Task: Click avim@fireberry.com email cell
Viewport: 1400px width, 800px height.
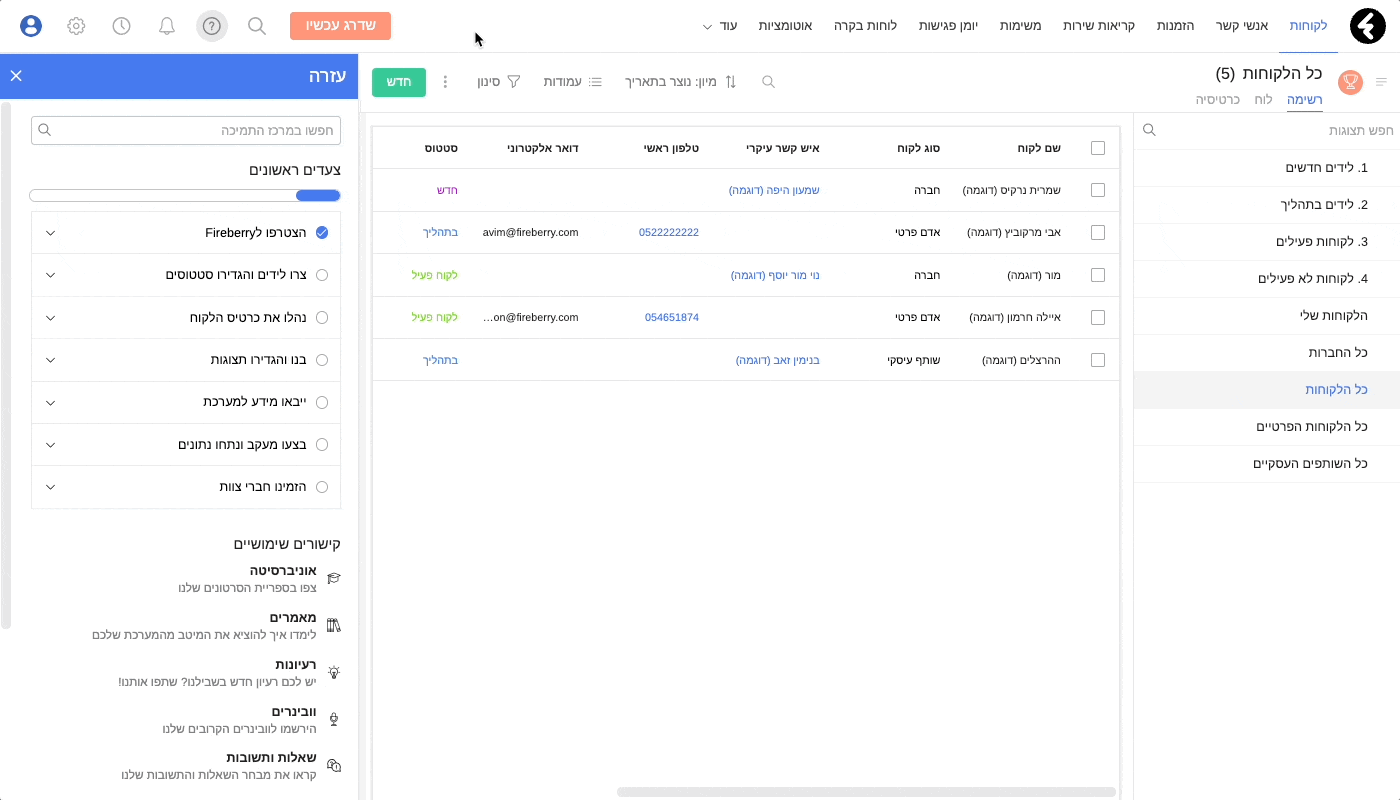Action: point(530,233)
